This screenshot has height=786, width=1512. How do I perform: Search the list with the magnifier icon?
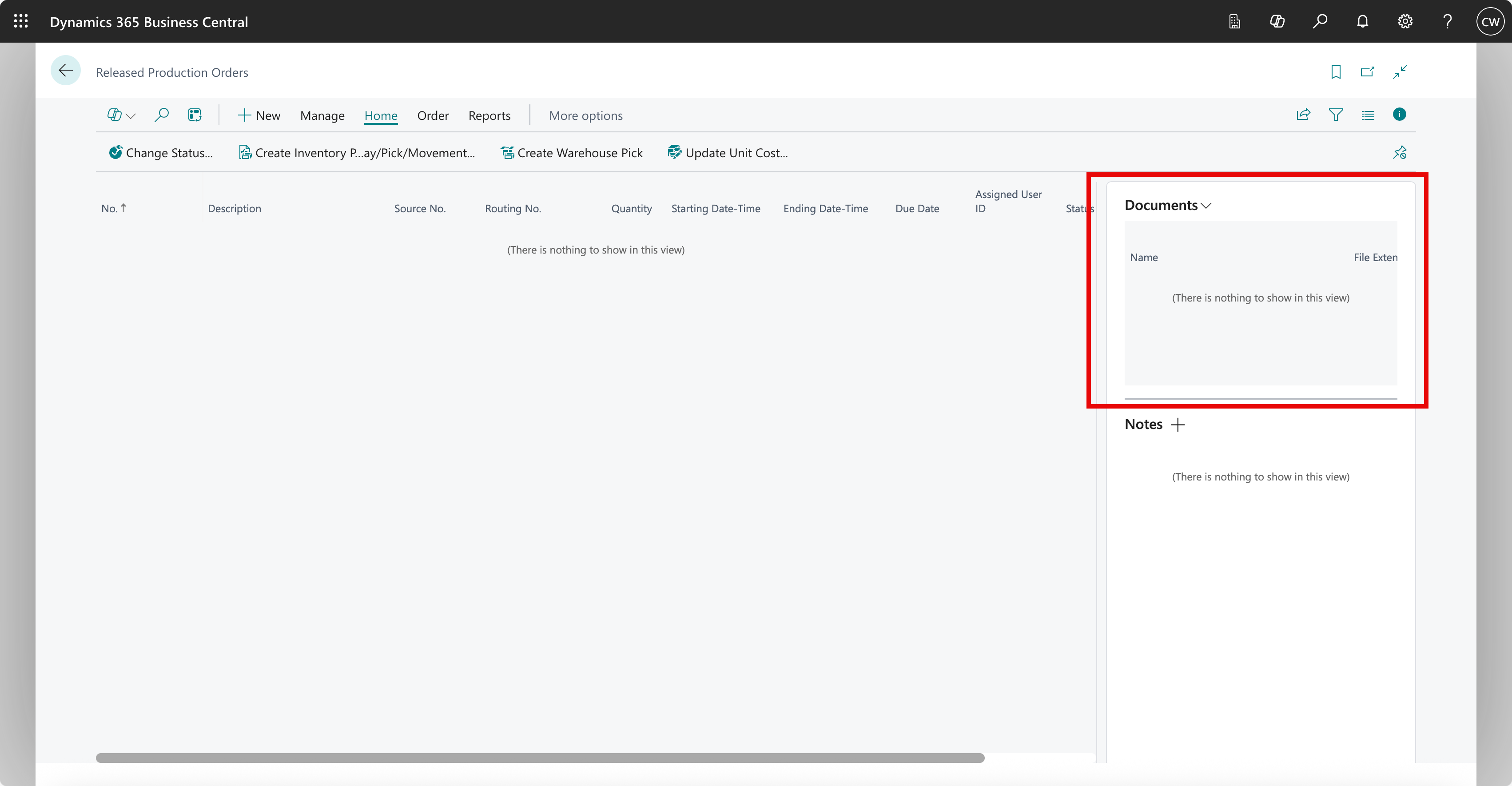(161, 115)
